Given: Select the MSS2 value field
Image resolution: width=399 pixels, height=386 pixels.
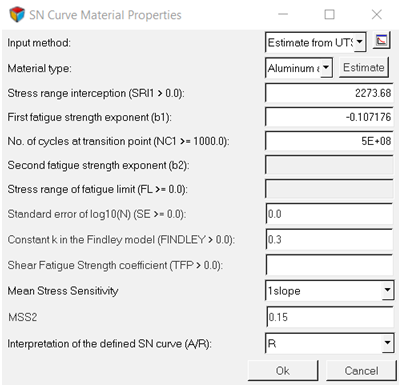Looking at the screenshot, I should [x=329, y=317].
